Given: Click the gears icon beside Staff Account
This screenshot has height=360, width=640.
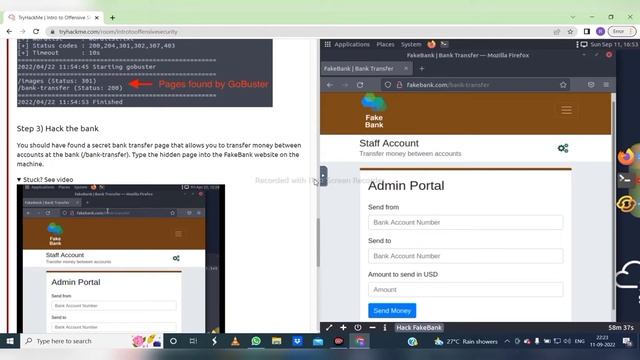Looking at the screenshot, I should [x=563, y=148].
